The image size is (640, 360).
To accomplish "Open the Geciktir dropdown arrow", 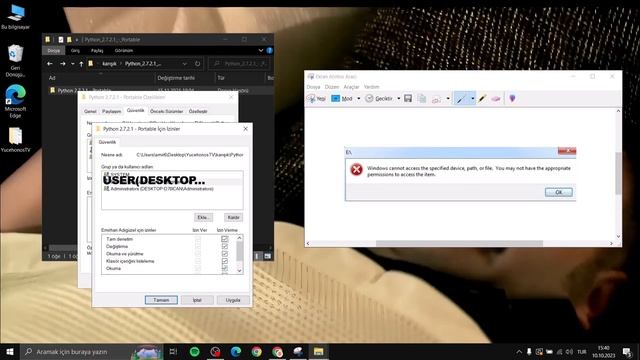I will click(398, 98).
